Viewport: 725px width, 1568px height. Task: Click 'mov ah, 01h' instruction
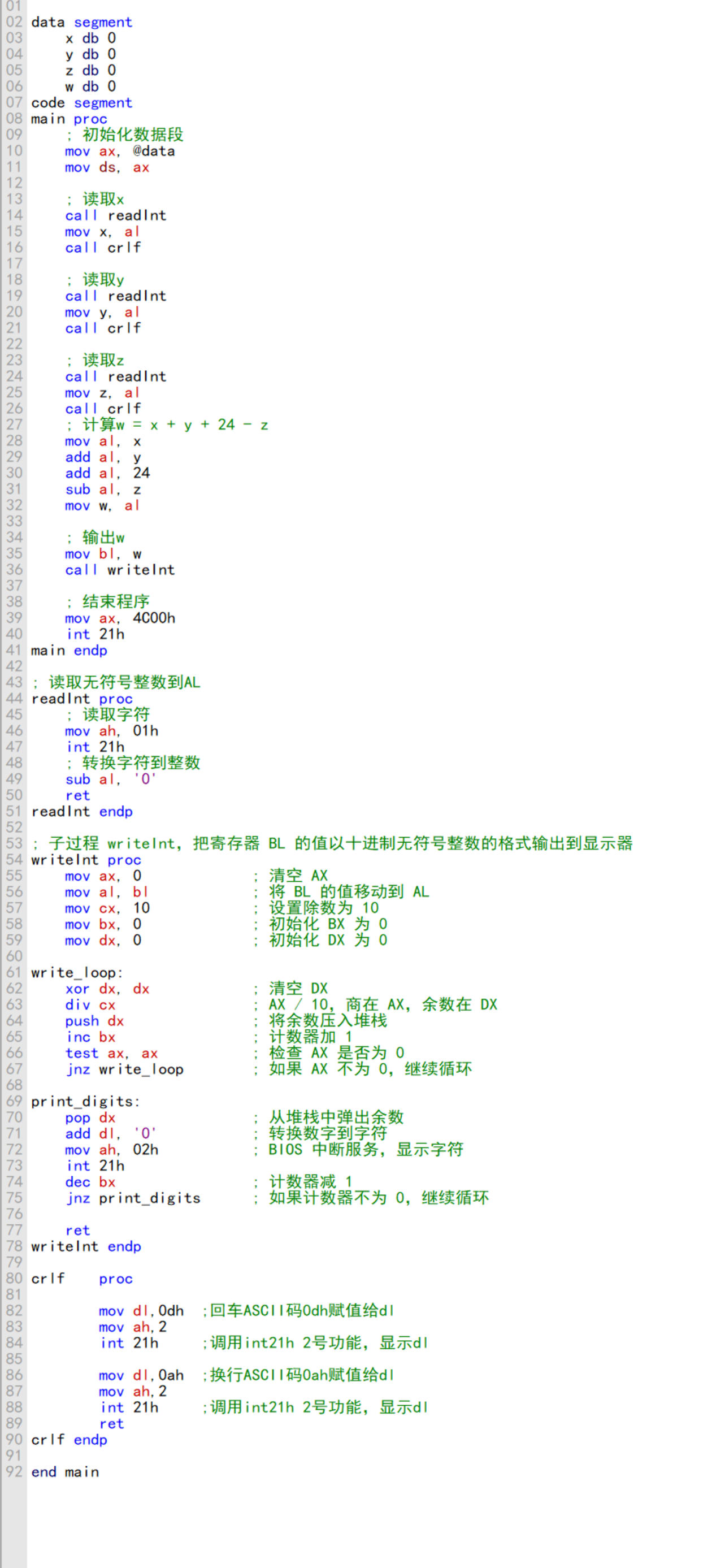[112, 731]
